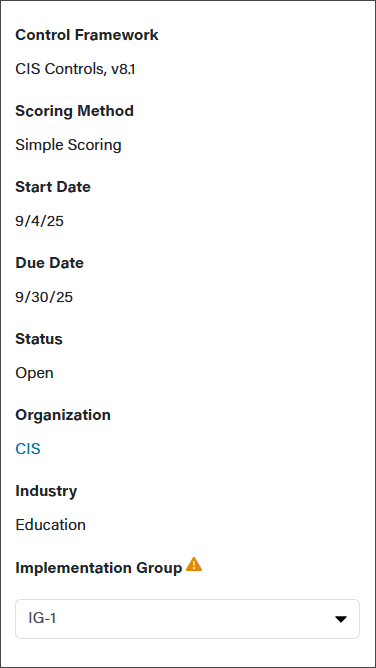Select the CIS Controls framework value

60,69
